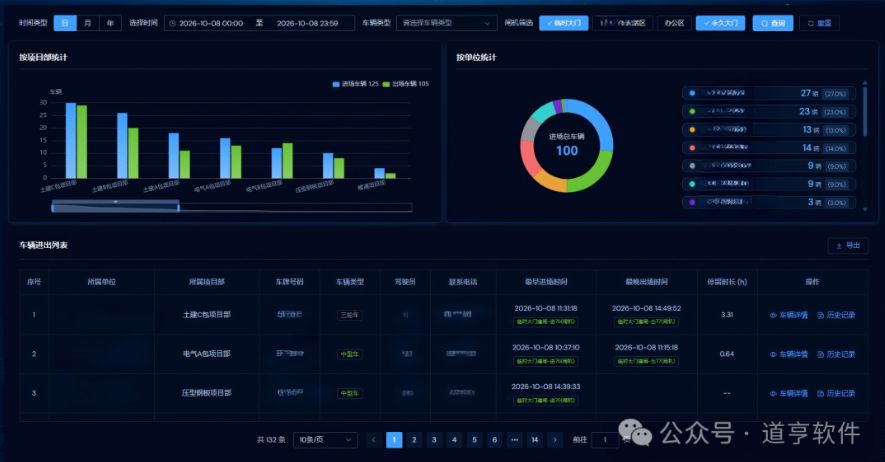Click the eye icon 车辆详情 in row 3
This screenshot has height=462, width=885.
coord(774,393)
